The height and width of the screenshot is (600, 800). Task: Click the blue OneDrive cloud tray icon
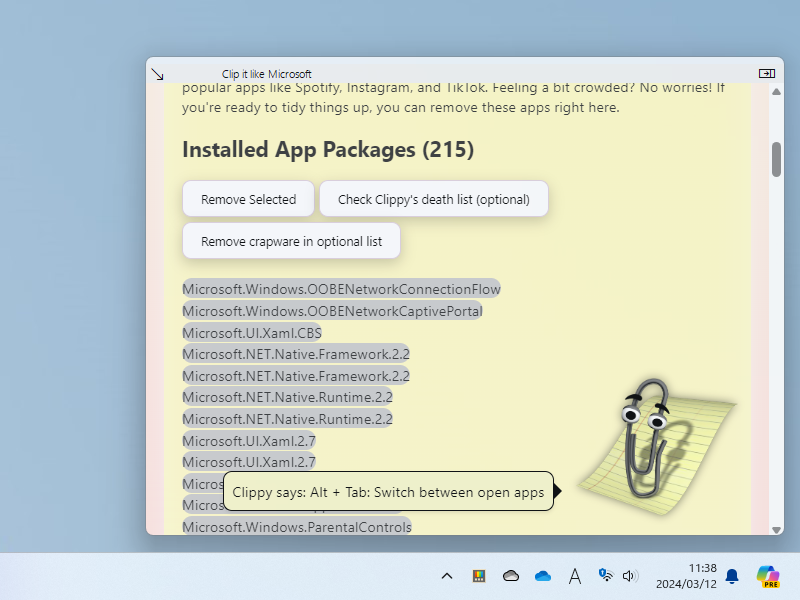tap(543, 576)
